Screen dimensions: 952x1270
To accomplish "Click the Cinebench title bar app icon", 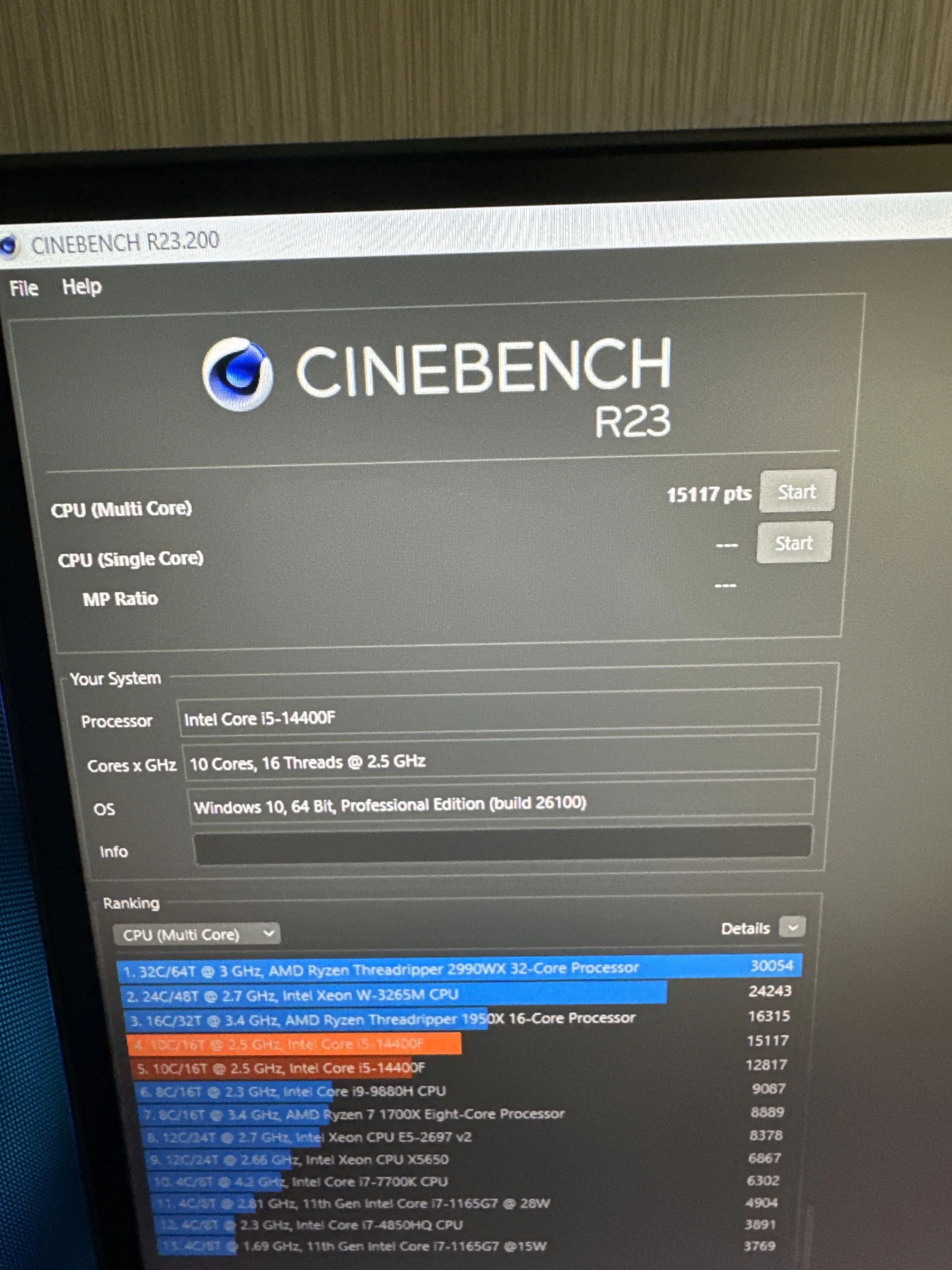I will [8, 245].
